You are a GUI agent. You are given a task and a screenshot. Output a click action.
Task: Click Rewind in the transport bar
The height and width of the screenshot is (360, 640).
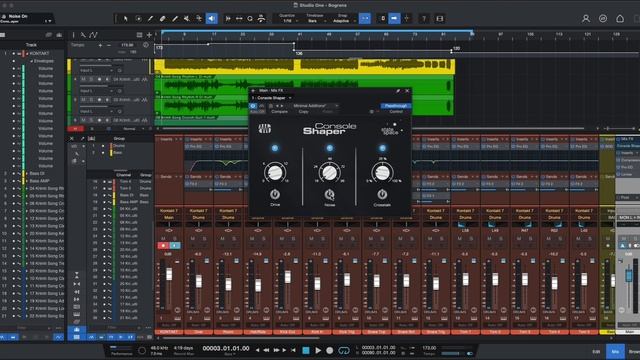tap(266, 350)
